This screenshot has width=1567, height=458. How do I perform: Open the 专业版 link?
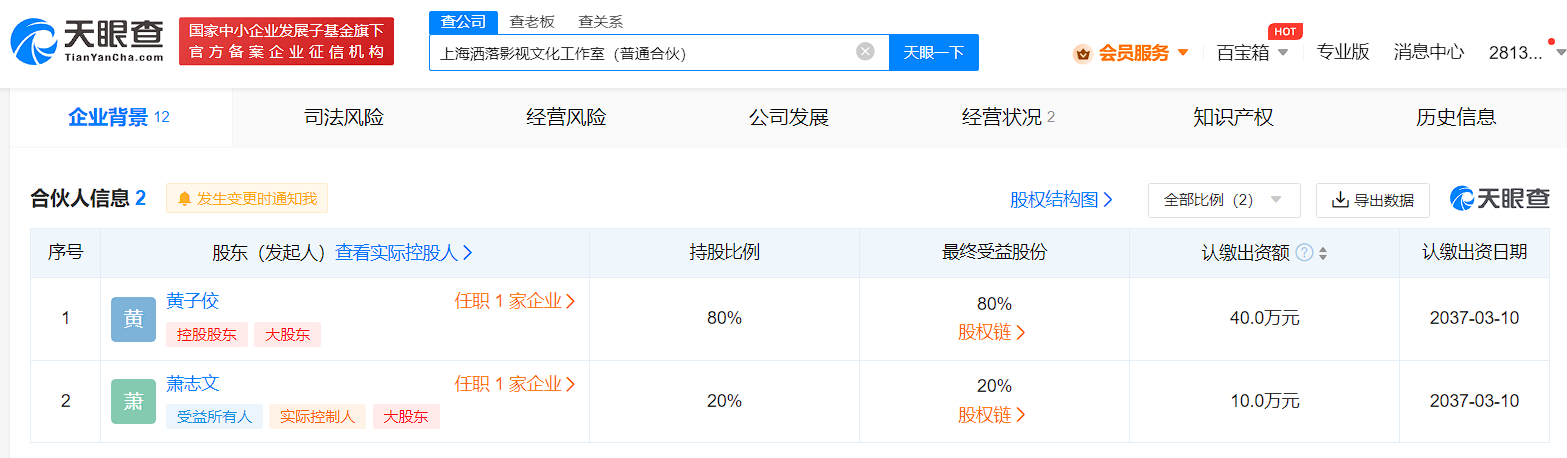coord(1343,53)
